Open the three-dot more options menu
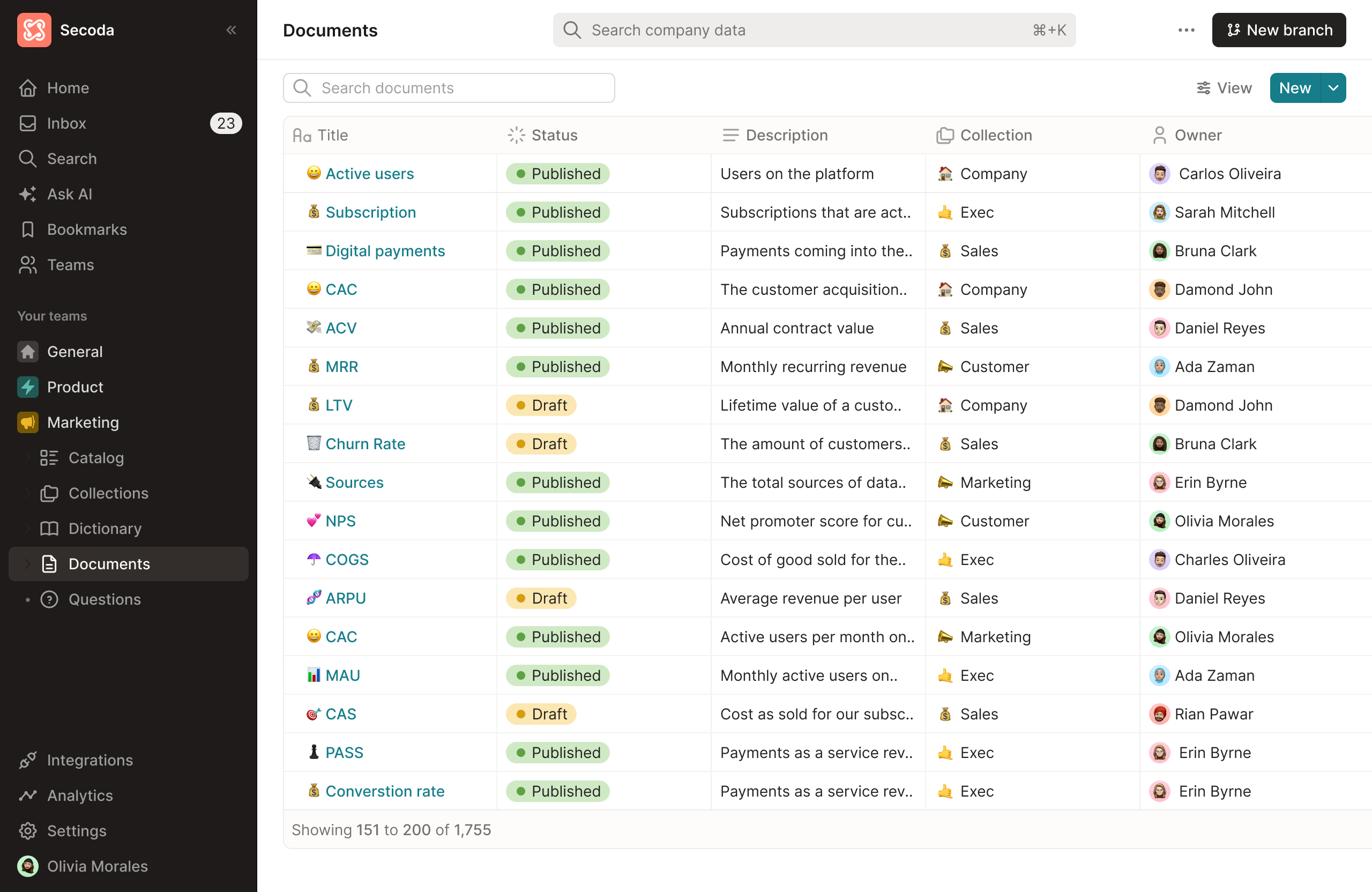Screen dimensions: 1372x892 click(1186, 30)
